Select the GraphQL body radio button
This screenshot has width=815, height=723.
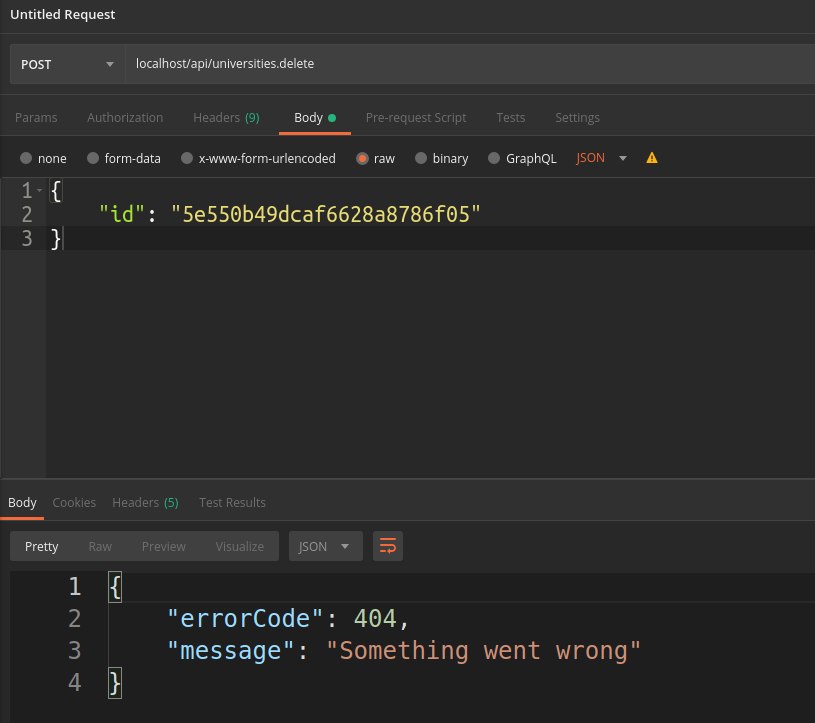[493, 158]
